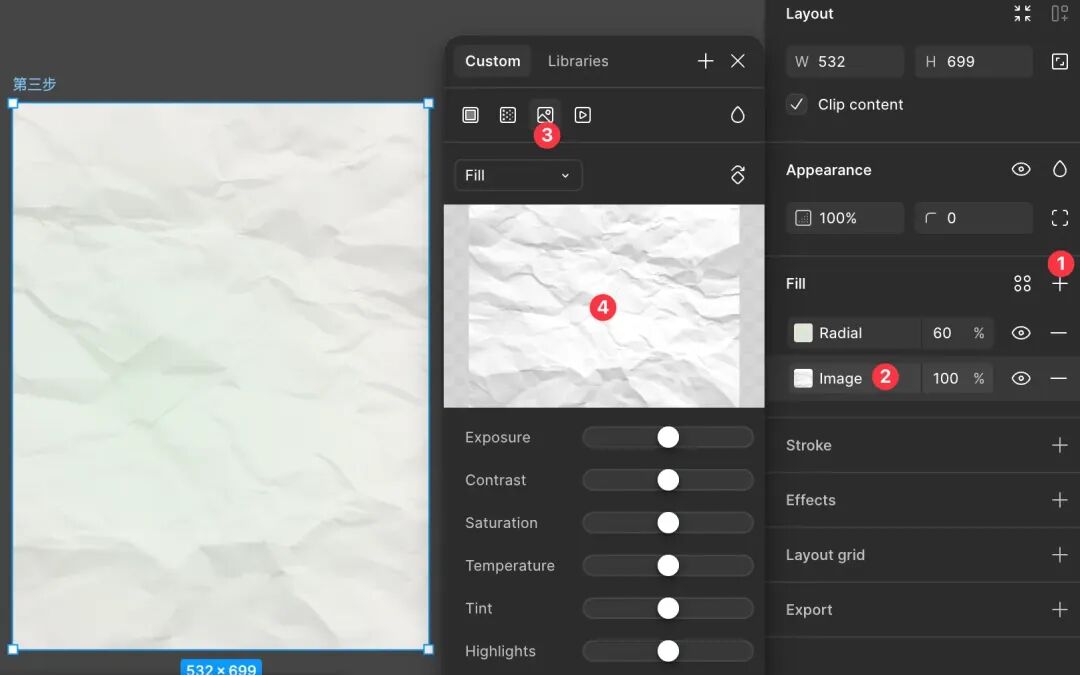Image resolution: width=1080 pixels, height=675 pixels.
Task: Select the Video fill type icon
Action: 583,115
